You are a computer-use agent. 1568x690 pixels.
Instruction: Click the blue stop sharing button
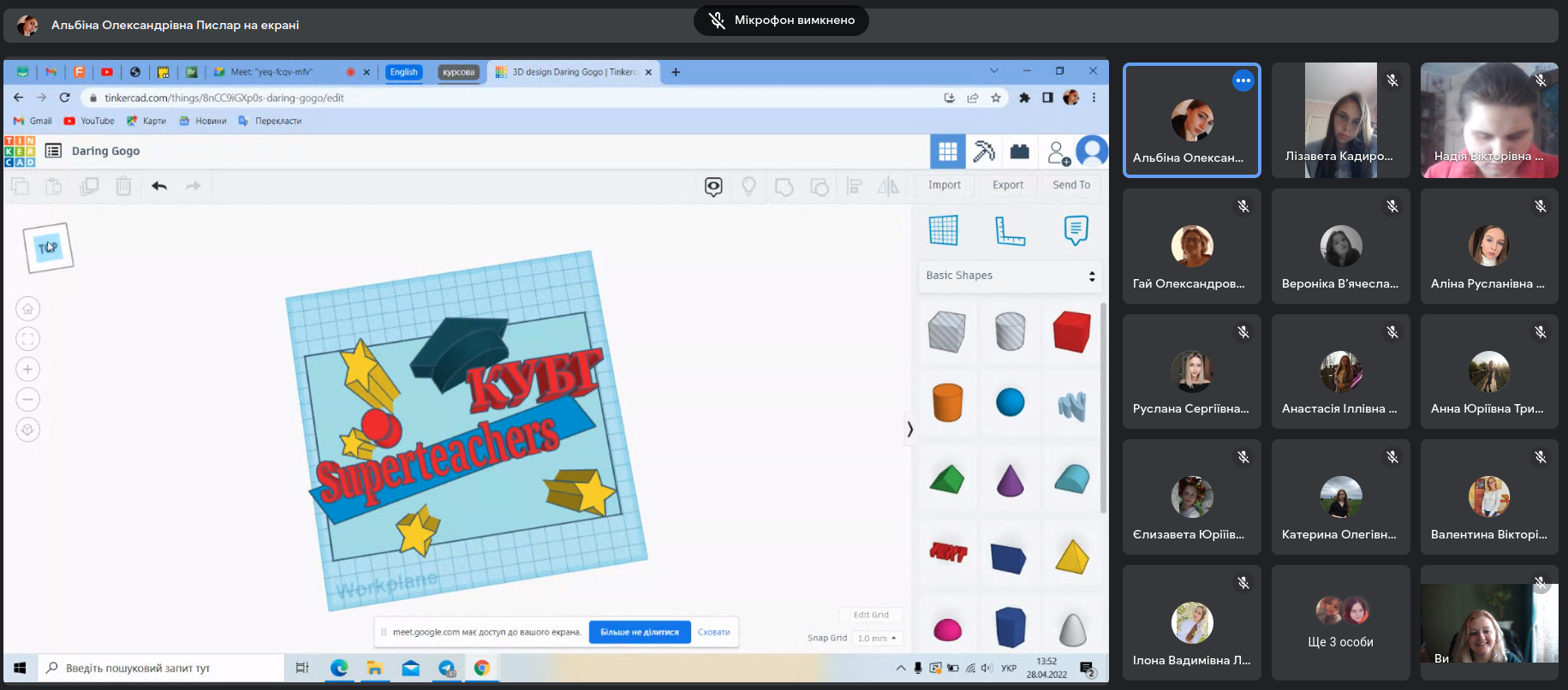point(640,632)
